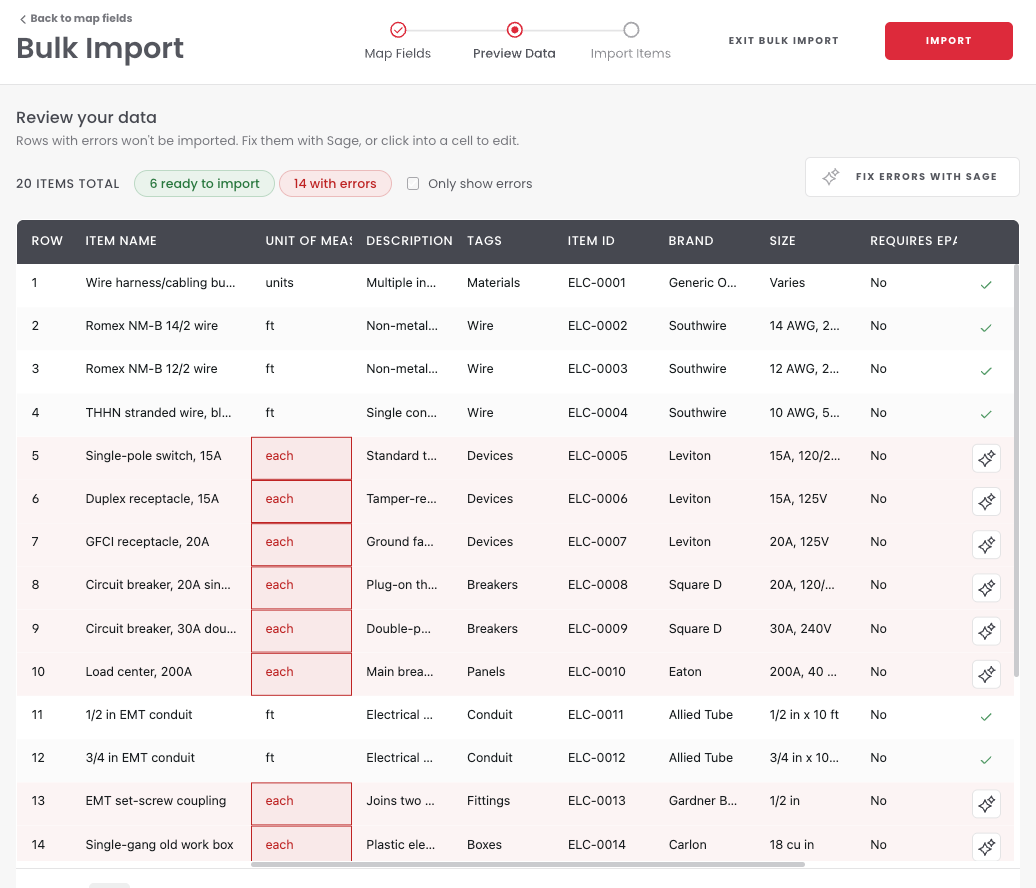Screen dimensions: 1036x888
Task: Click green checkmark on THHN stranded wire row
Action: tap(986, 414)
